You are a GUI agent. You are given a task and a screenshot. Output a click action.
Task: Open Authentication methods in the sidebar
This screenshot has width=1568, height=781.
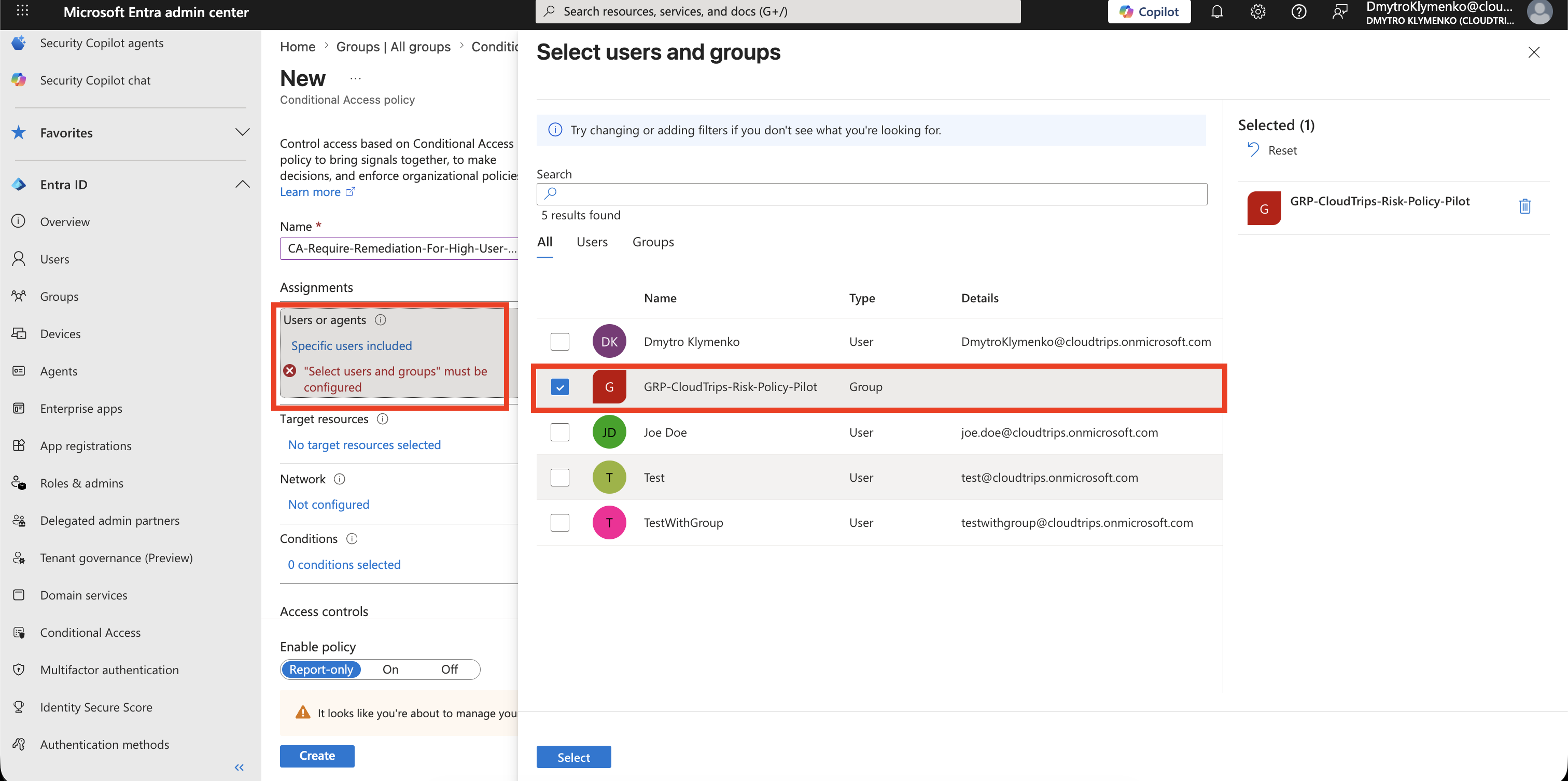(x=104, y=745)
